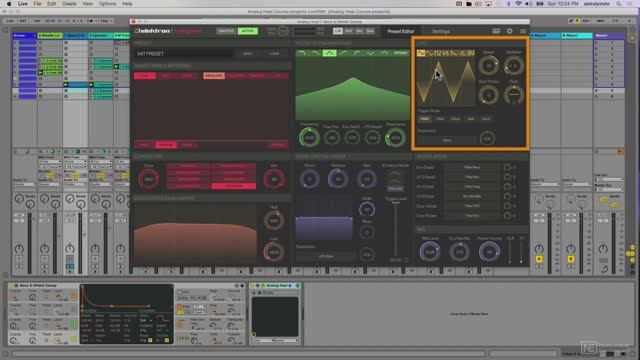Open the Apple menu icon
Image resolution: width=640 pixels, height=360 pixels.
(x=9, y=4)
